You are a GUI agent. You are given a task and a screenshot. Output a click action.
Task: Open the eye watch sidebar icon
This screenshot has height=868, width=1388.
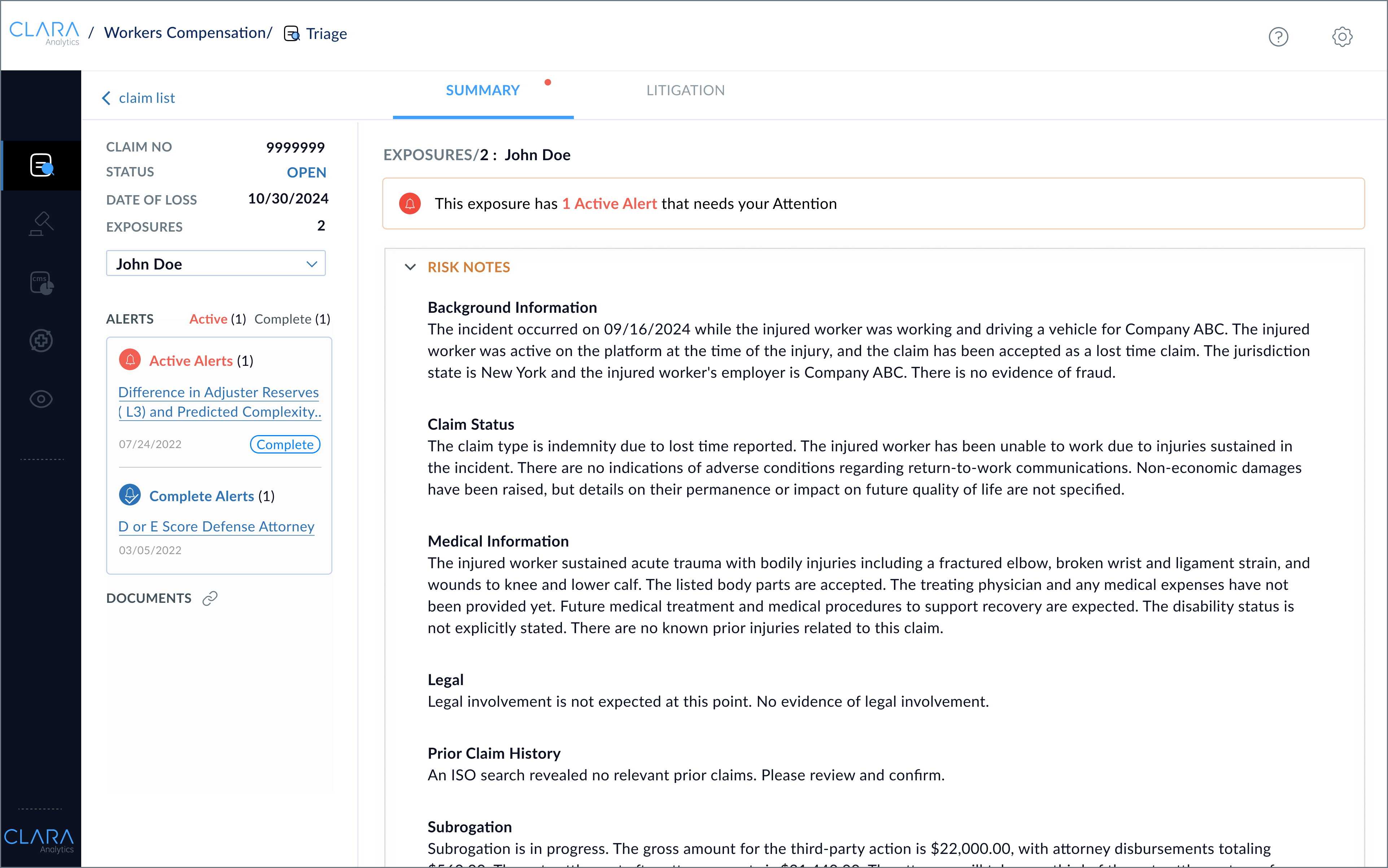click(x=41, y=399)
